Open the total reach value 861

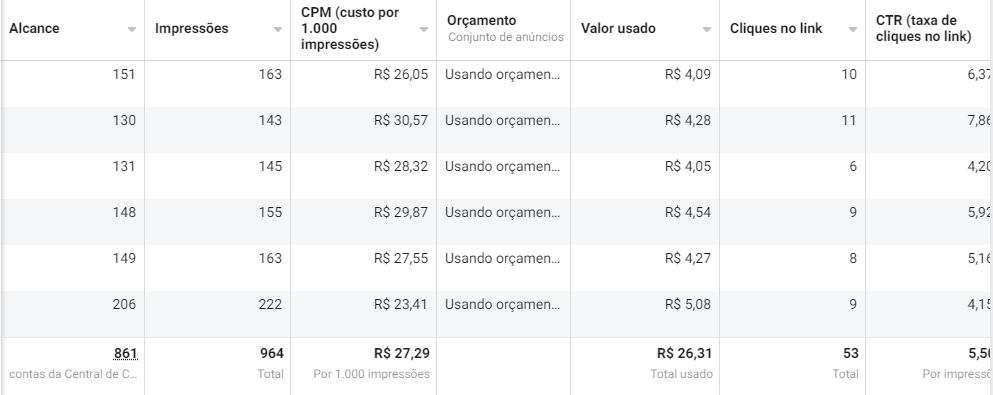click(x=125, y=353)
